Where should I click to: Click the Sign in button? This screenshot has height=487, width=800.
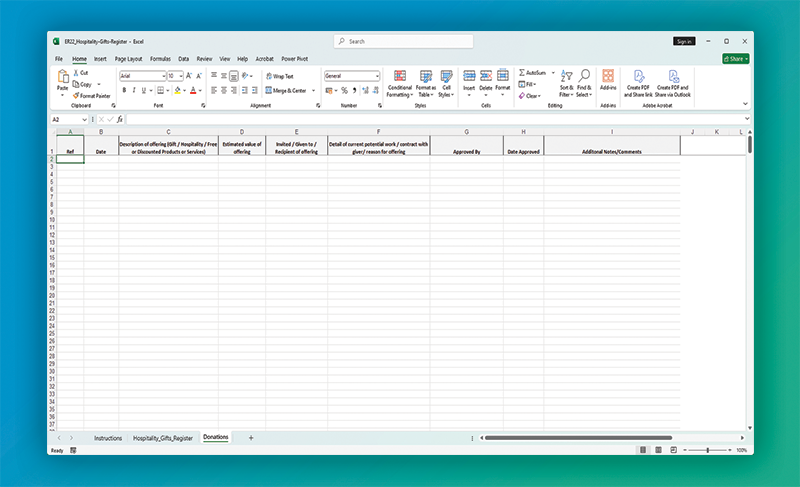tap(684, 41)
